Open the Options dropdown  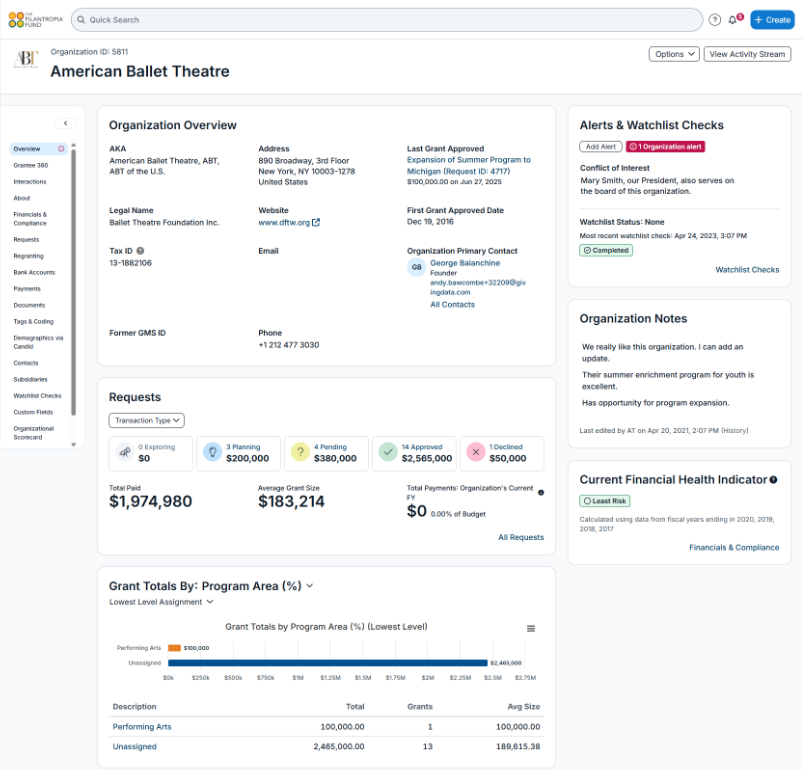pos(674,54)
